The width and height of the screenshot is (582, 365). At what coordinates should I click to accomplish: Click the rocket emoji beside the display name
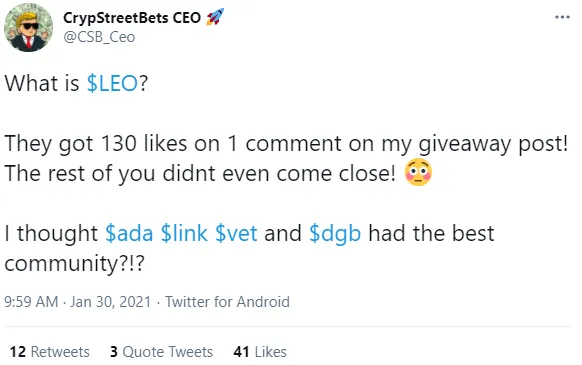tap(215, 17)
